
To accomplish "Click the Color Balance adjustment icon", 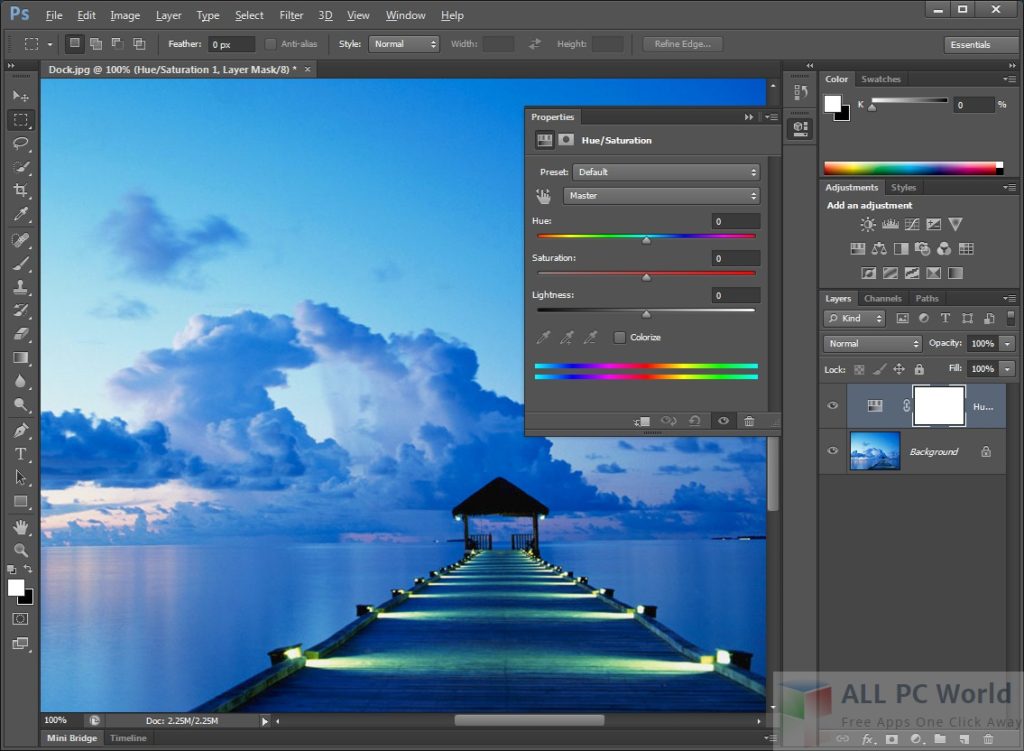I will [879, 249].
